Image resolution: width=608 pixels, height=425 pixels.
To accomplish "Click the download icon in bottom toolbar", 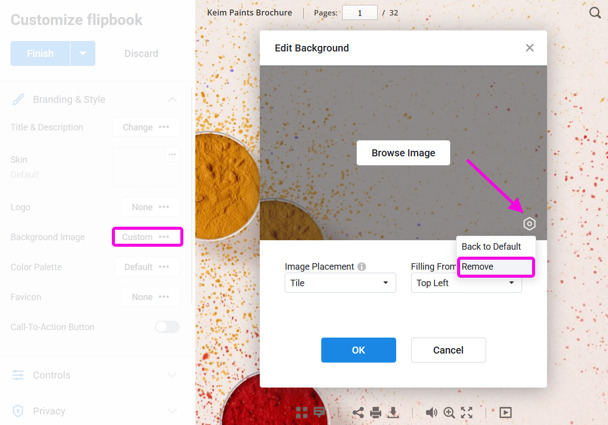I will point(393,413).
